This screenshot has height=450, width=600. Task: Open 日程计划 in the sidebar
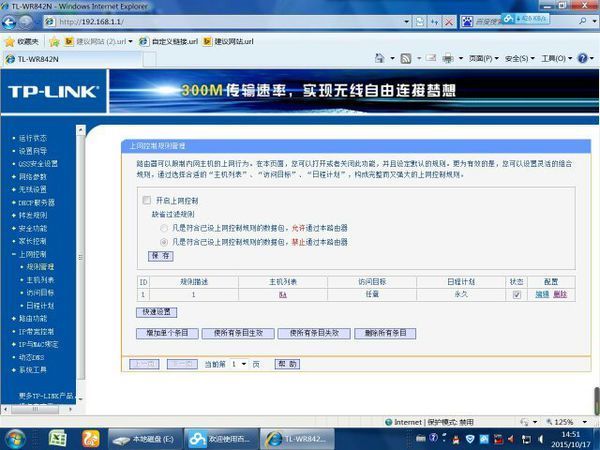click(40, 305)
